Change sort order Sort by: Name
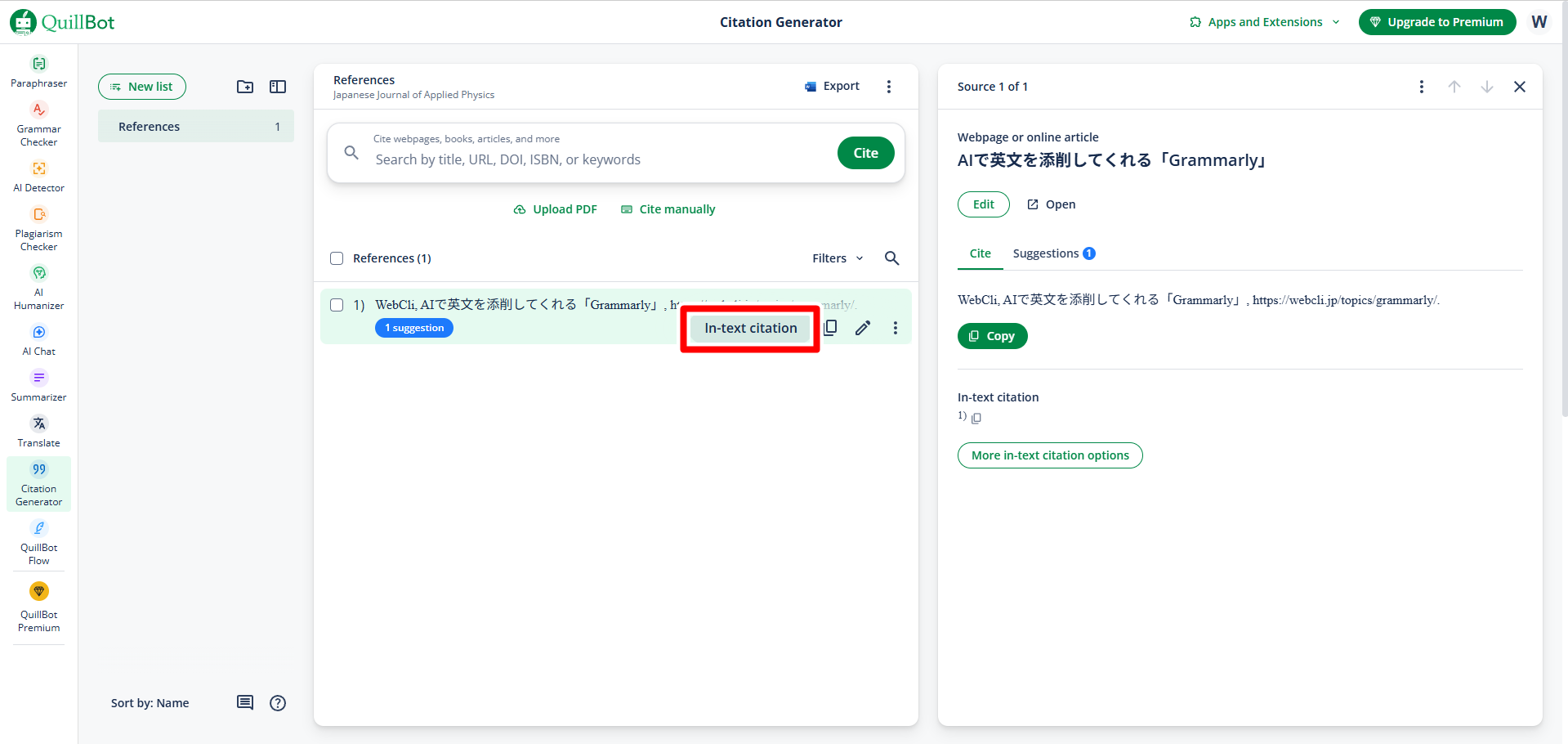Viewport: 1568px width, 744px height. click(x=150, y=703)
